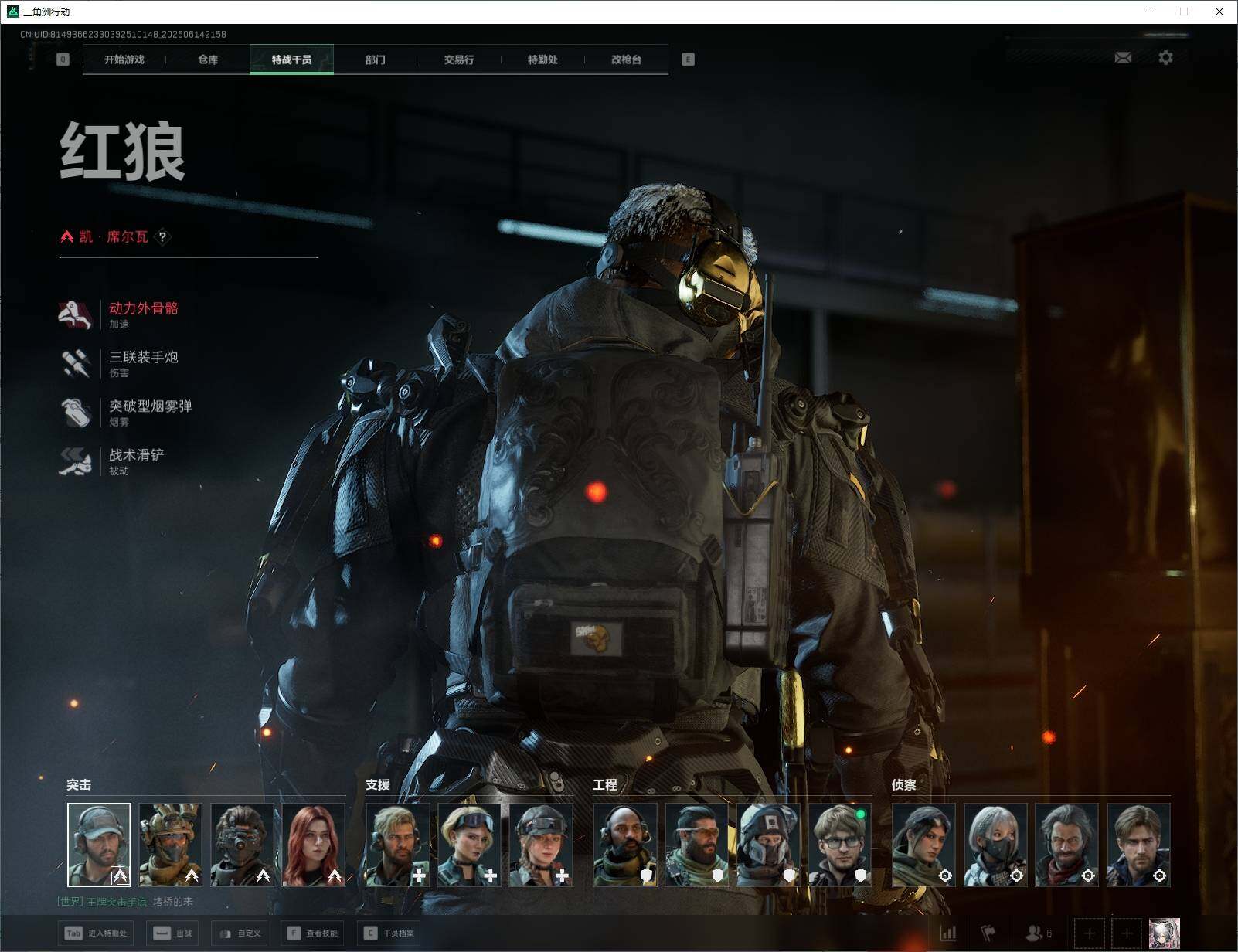Click the 红狼 operator name title
The width and height of the screenshot is (1238, 952).
(123, 151)
